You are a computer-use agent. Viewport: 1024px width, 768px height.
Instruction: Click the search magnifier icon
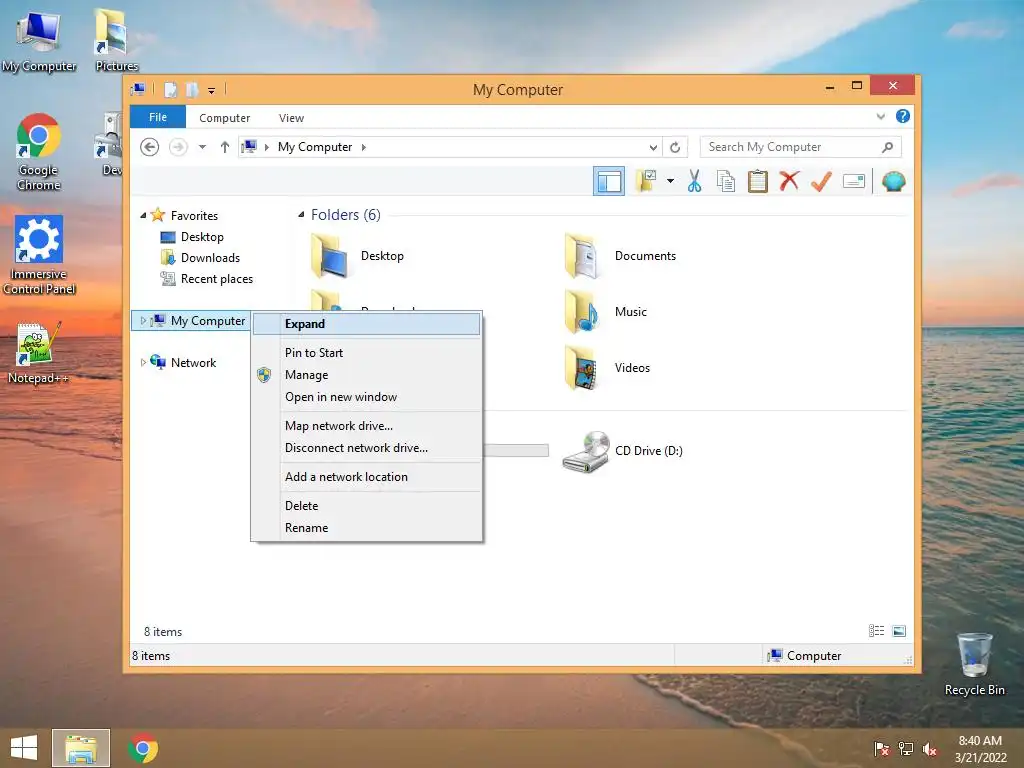888,147
